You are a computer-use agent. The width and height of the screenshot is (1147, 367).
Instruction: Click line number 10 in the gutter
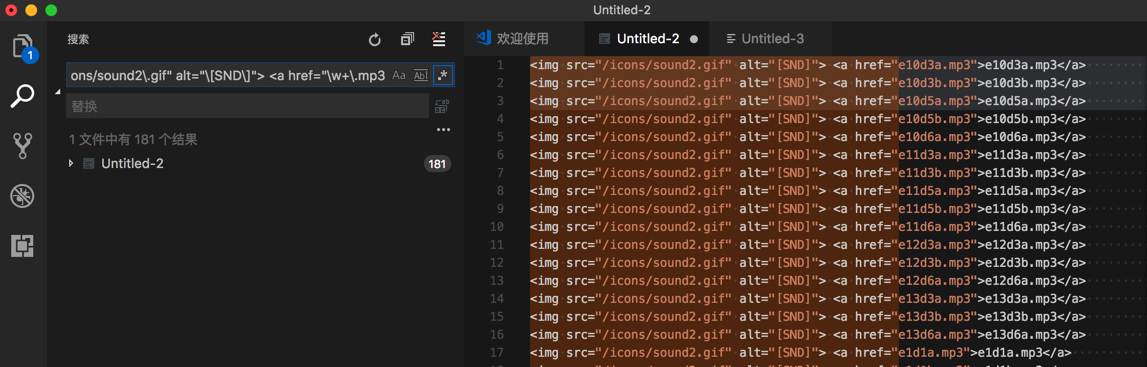point(497,227)
